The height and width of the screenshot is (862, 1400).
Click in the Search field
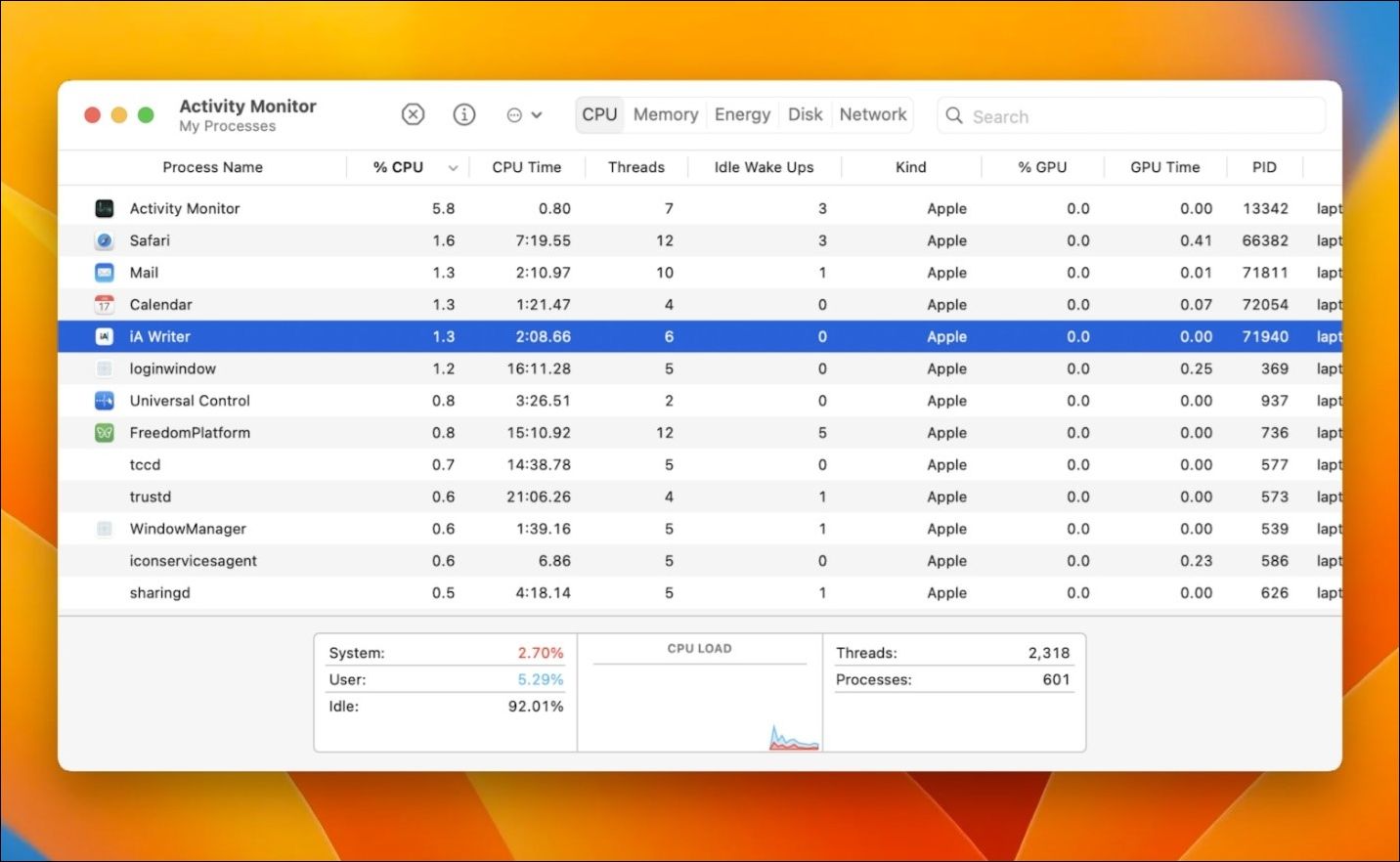1134,116
